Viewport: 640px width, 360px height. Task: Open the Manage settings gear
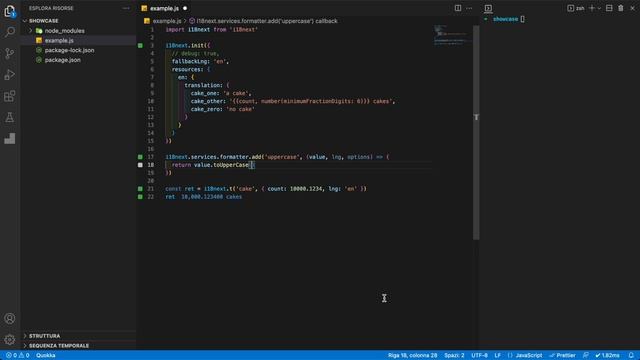[x=9, y=339]
